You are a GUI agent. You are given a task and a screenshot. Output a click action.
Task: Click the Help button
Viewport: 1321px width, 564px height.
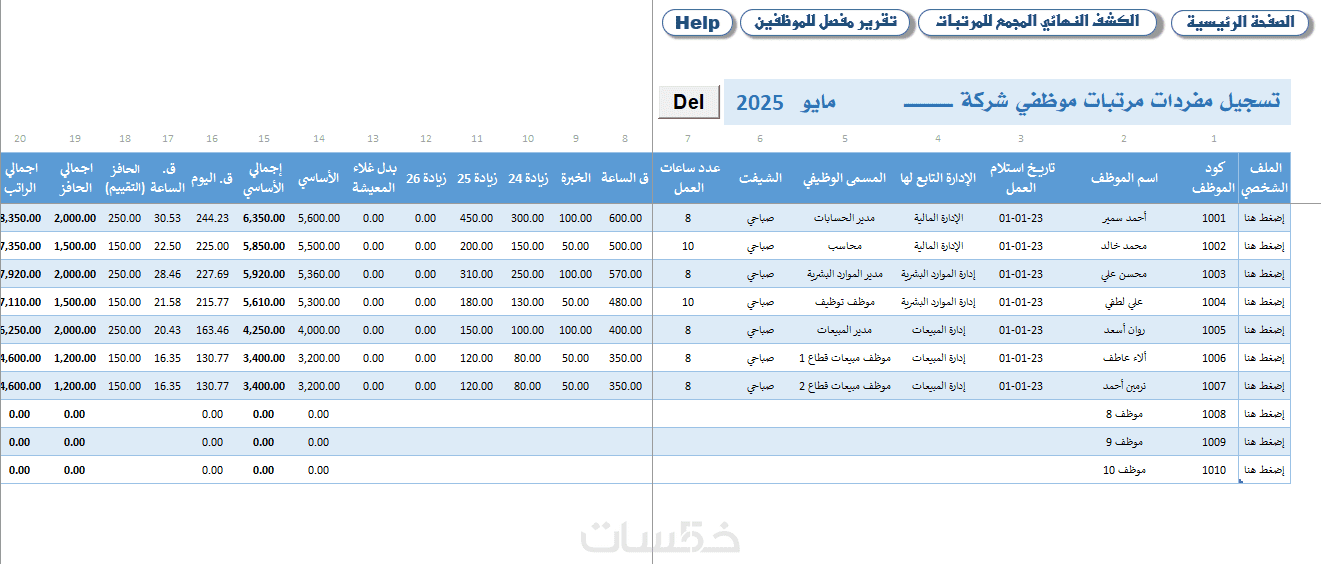click(698, 23)
